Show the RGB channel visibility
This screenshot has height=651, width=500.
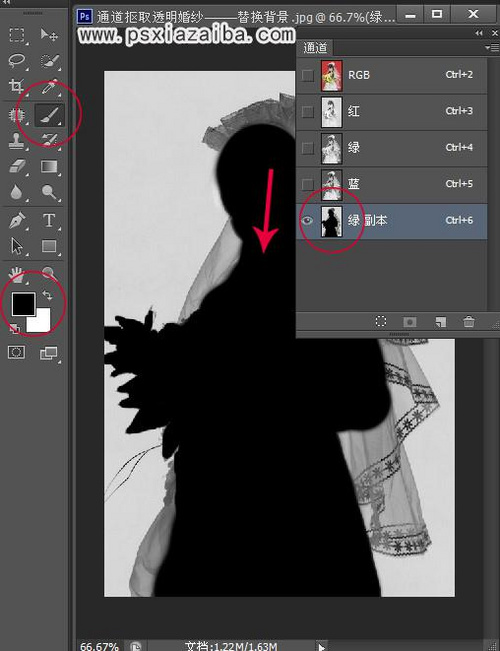click(x=307, y=75)
